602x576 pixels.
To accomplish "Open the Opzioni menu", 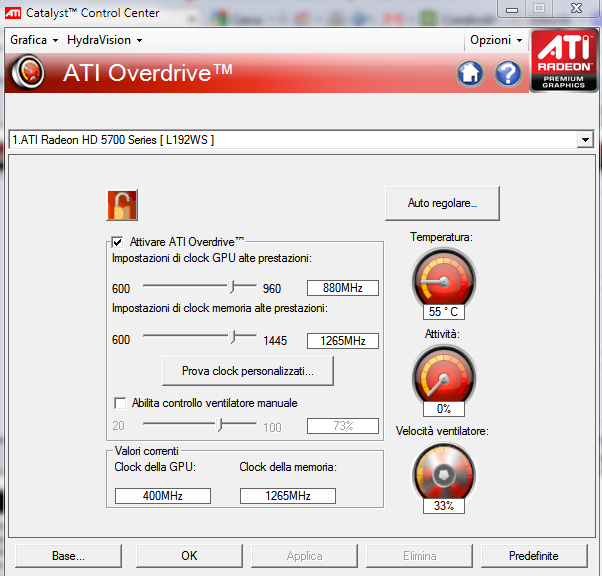I will coord(496,40).
